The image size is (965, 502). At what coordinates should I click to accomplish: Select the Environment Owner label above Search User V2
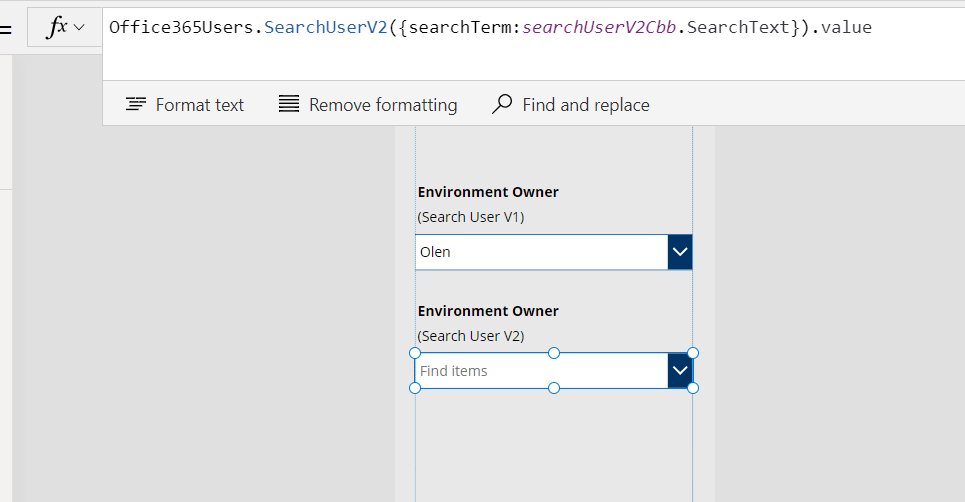coord(488,311)
